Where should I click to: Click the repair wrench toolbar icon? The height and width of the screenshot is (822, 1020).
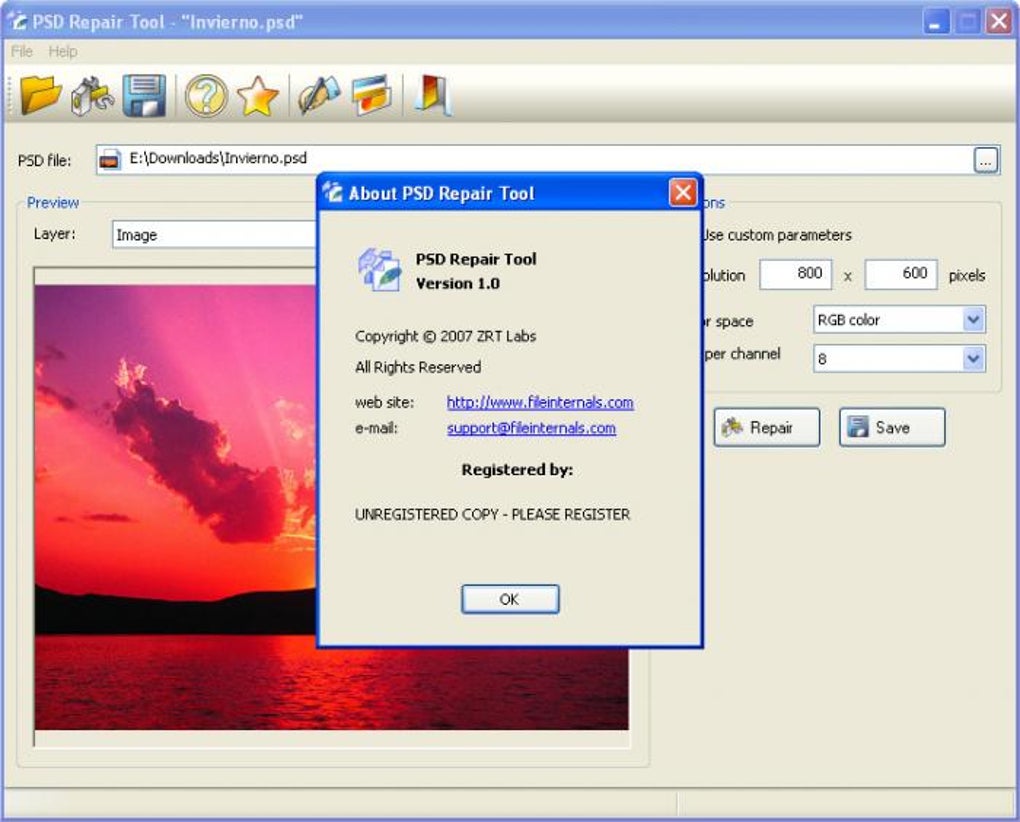pyautogui.click(x=92, y=96)
